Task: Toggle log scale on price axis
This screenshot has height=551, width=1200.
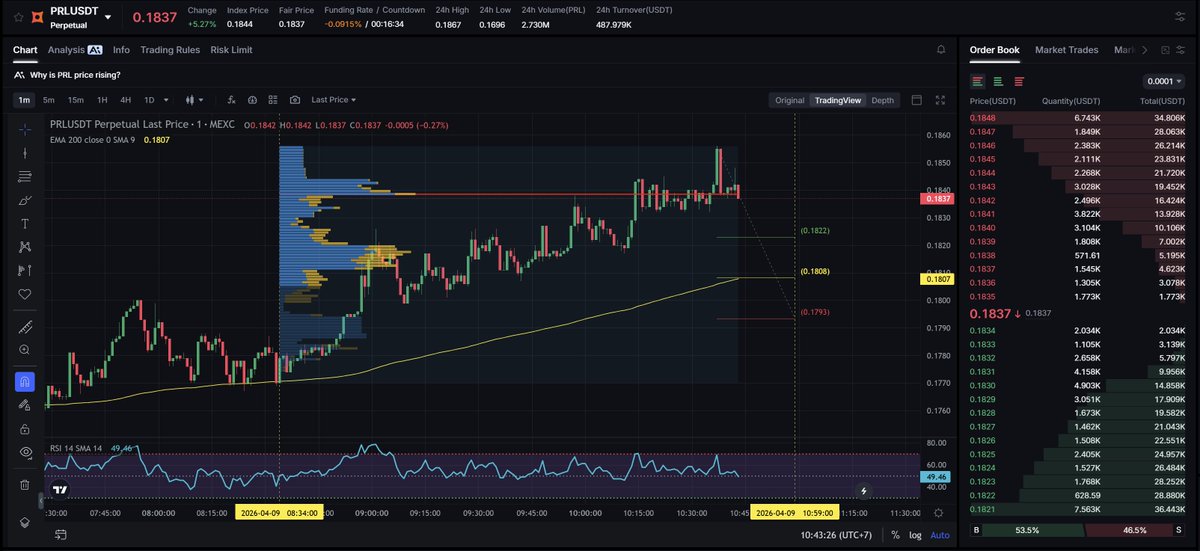Action: (914, 535)
